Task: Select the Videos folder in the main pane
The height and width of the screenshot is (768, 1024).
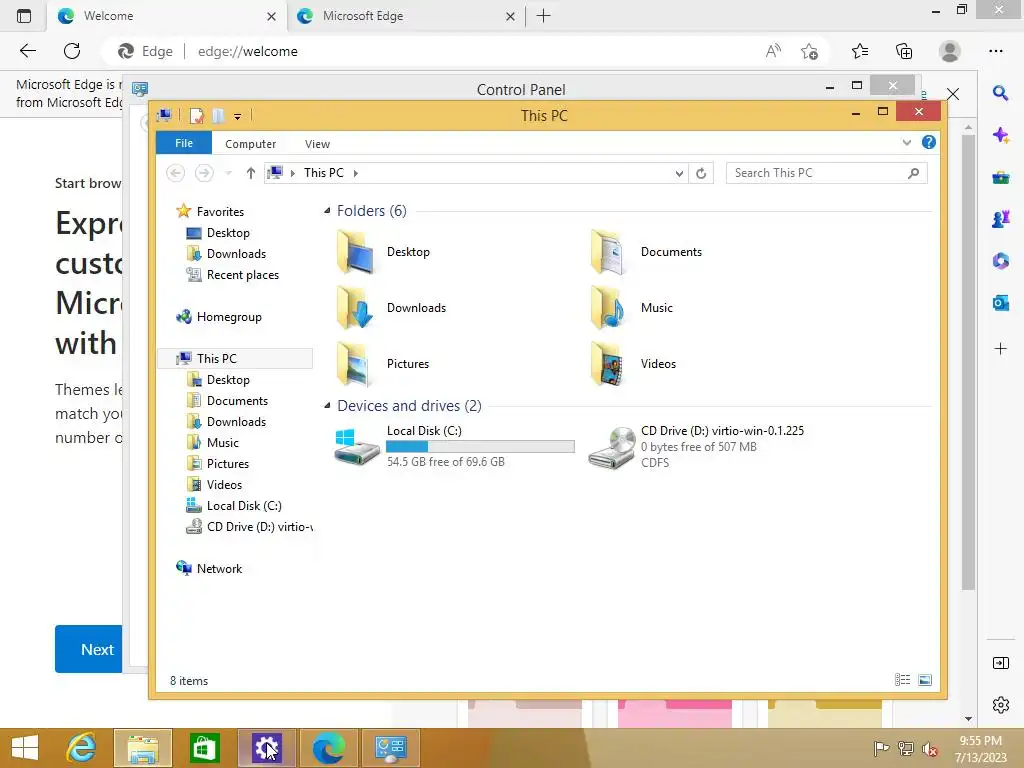Action: (x=633, y=364)
